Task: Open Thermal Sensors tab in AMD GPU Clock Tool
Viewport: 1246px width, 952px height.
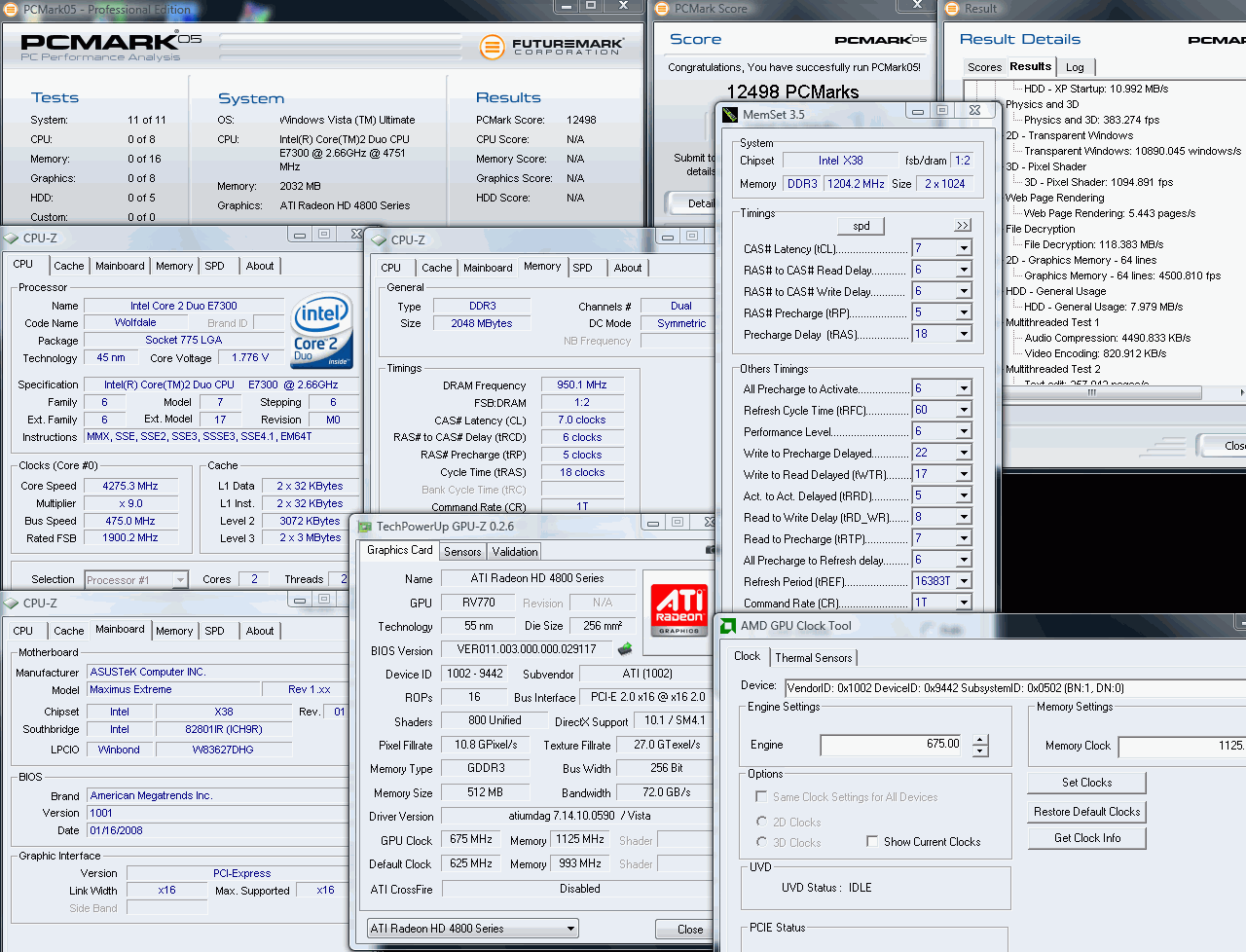Action: tap(813, 658)
